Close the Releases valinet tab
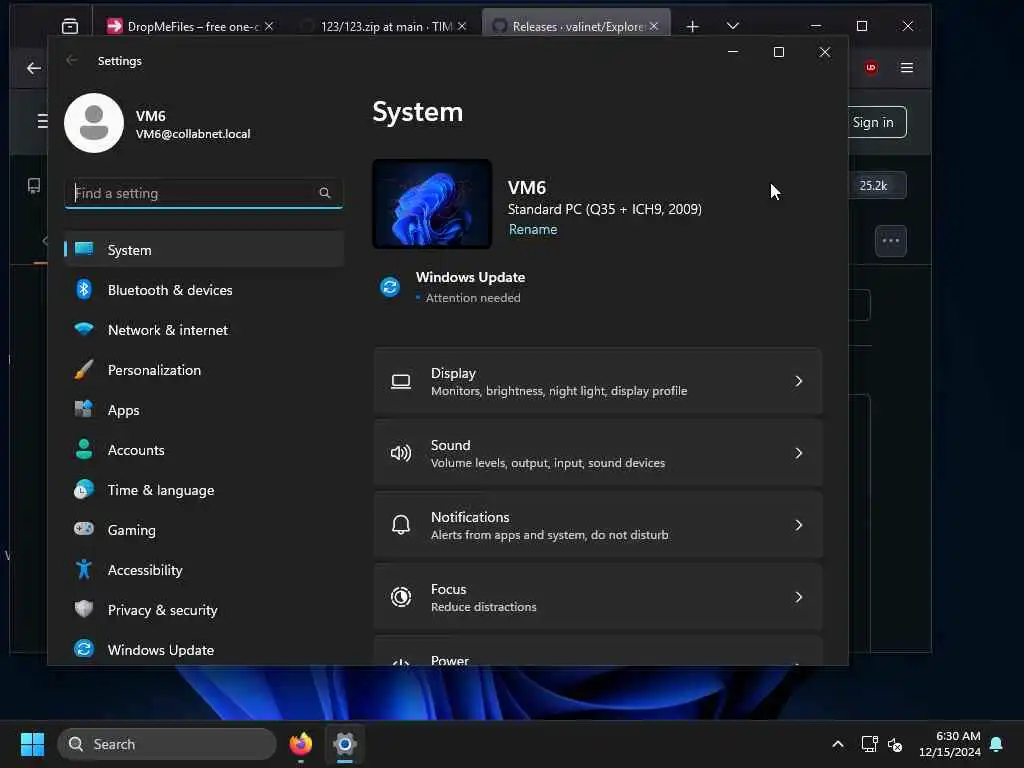 [654, 26]
